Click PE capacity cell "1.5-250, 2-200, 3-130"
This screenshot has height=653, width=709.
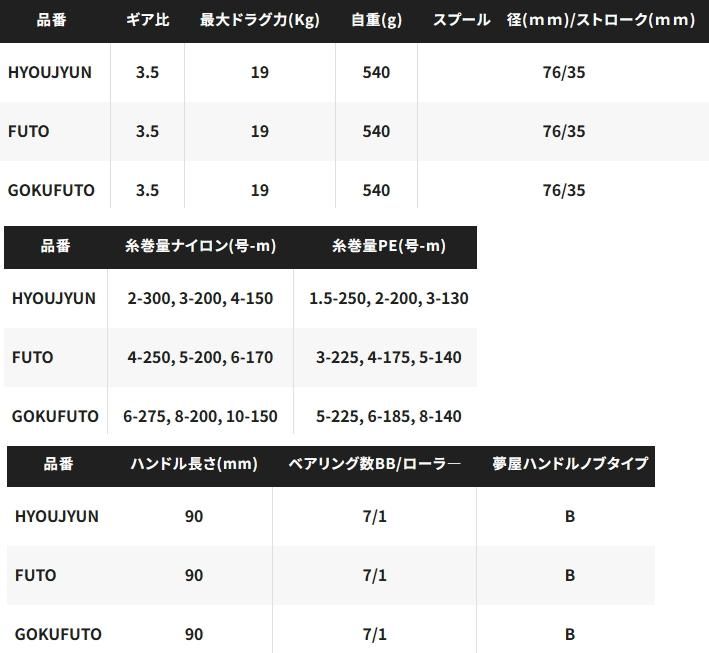pos(388,298)
